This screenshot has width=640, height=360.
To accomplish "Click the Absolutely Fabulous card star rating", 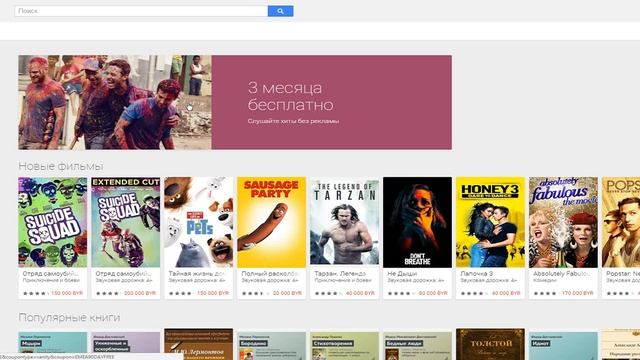I will pos(546,293).
